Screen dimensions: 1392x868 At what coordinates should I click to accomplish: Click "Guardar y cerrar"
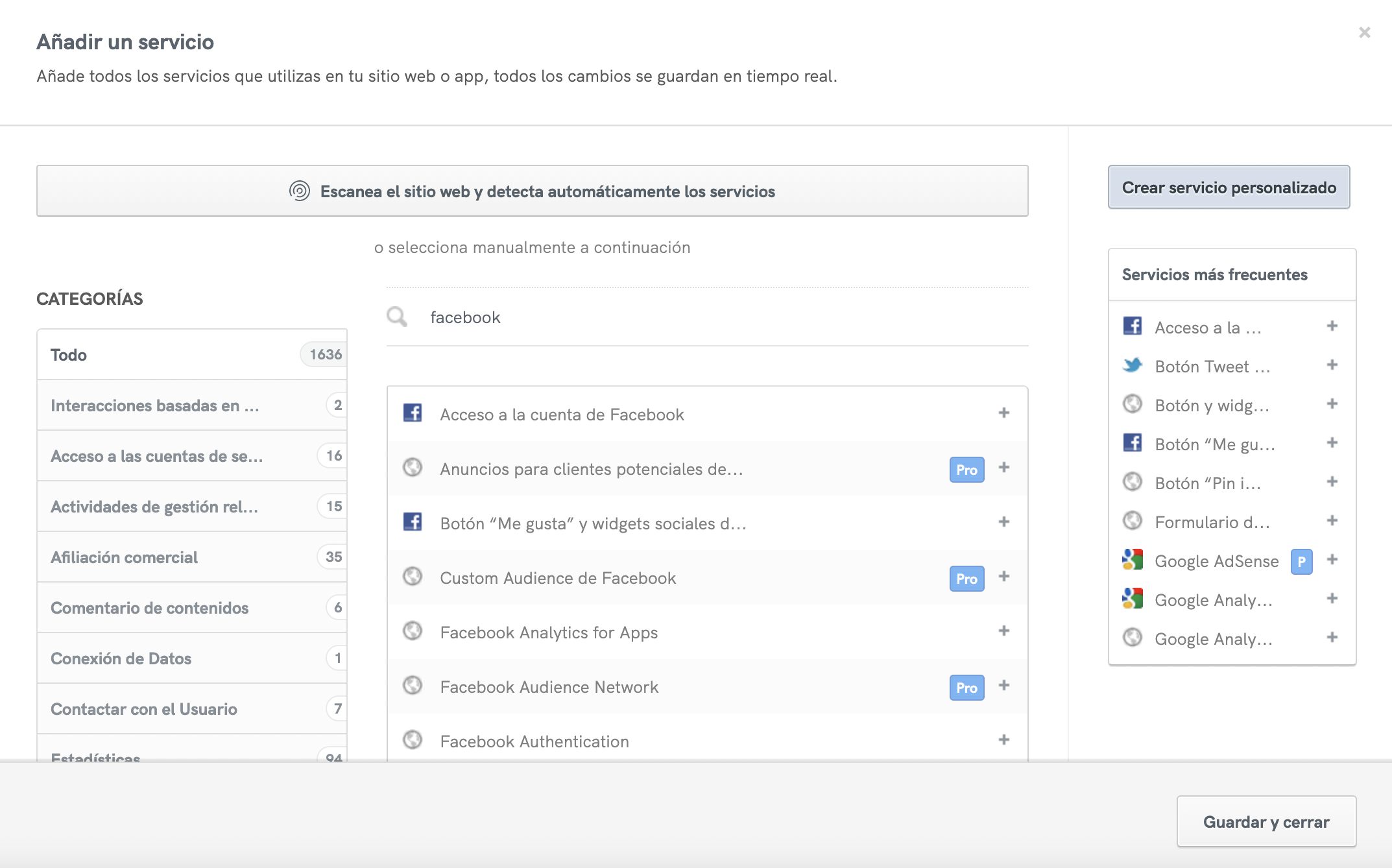pyautogui.click(x=1266, y=821)
